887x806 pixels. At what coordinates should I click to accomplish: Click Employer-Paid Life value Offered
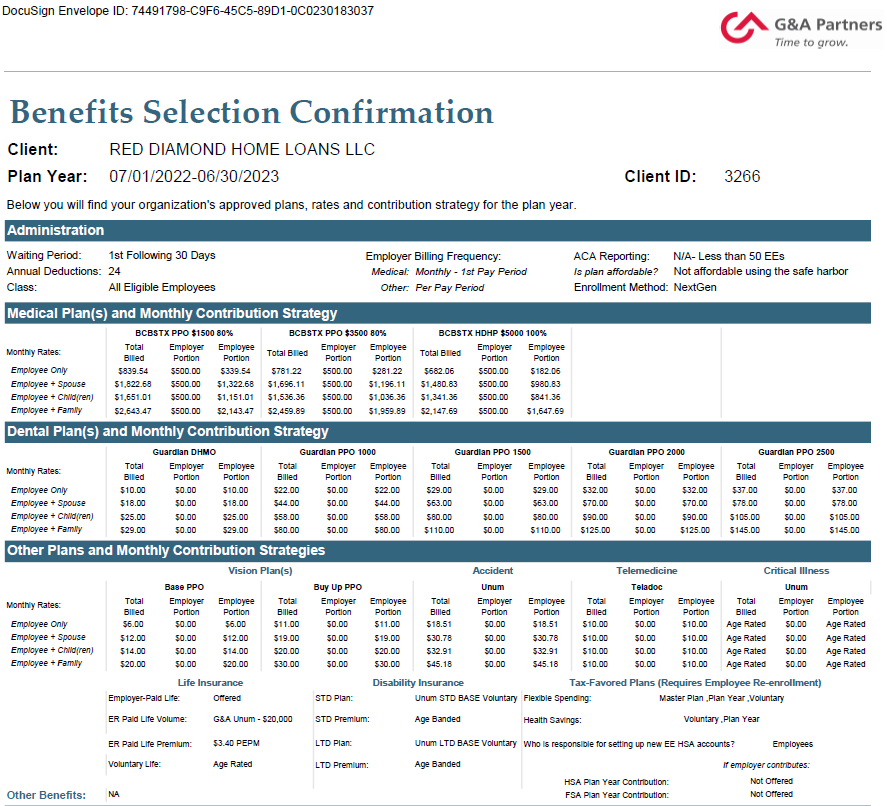227,698
